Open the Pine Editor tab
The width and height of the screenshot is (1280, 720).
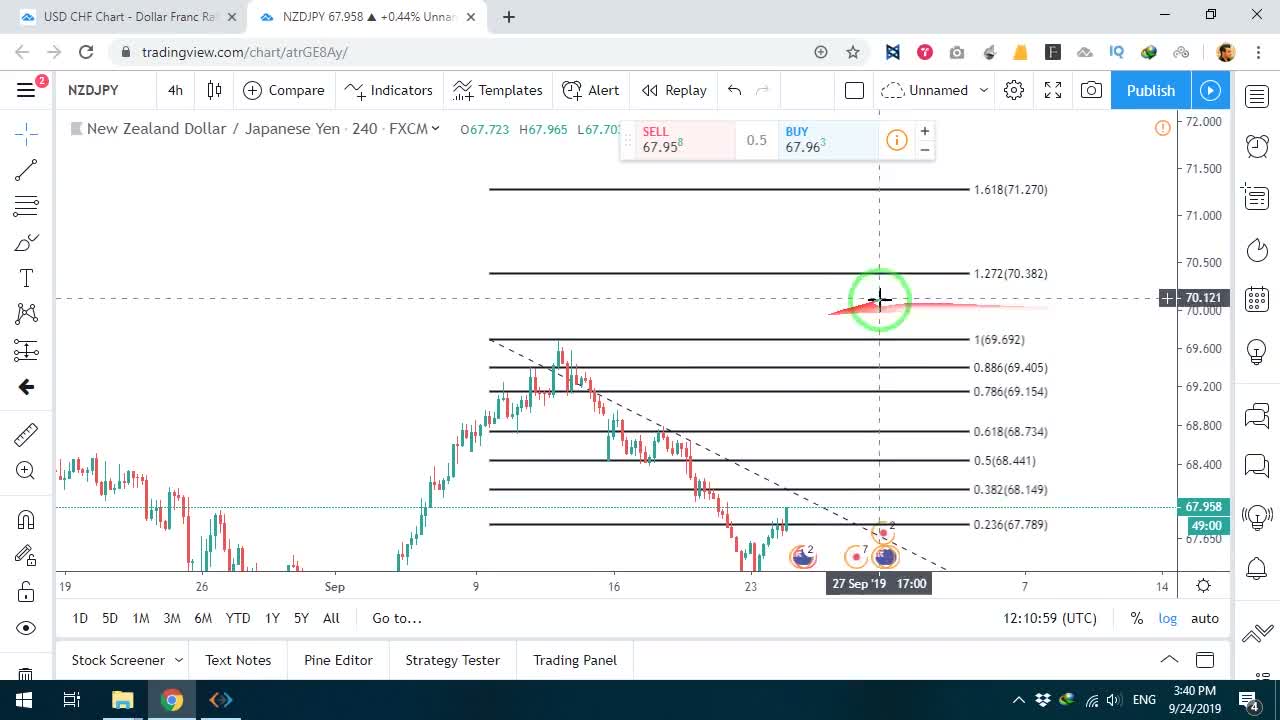tap(338, 660)
